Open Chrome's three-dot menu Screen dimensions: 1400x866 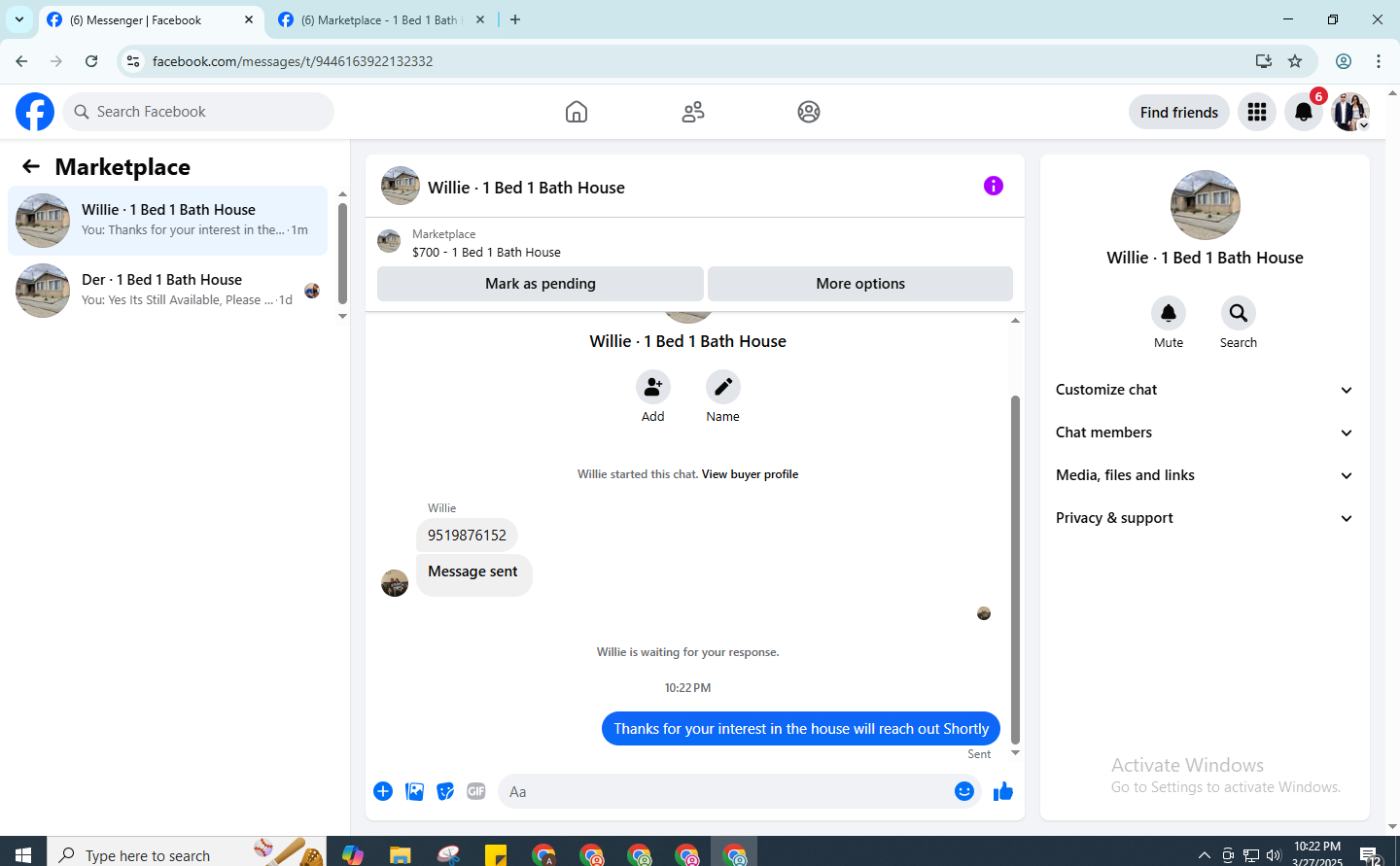click(x=1379, y=61)
